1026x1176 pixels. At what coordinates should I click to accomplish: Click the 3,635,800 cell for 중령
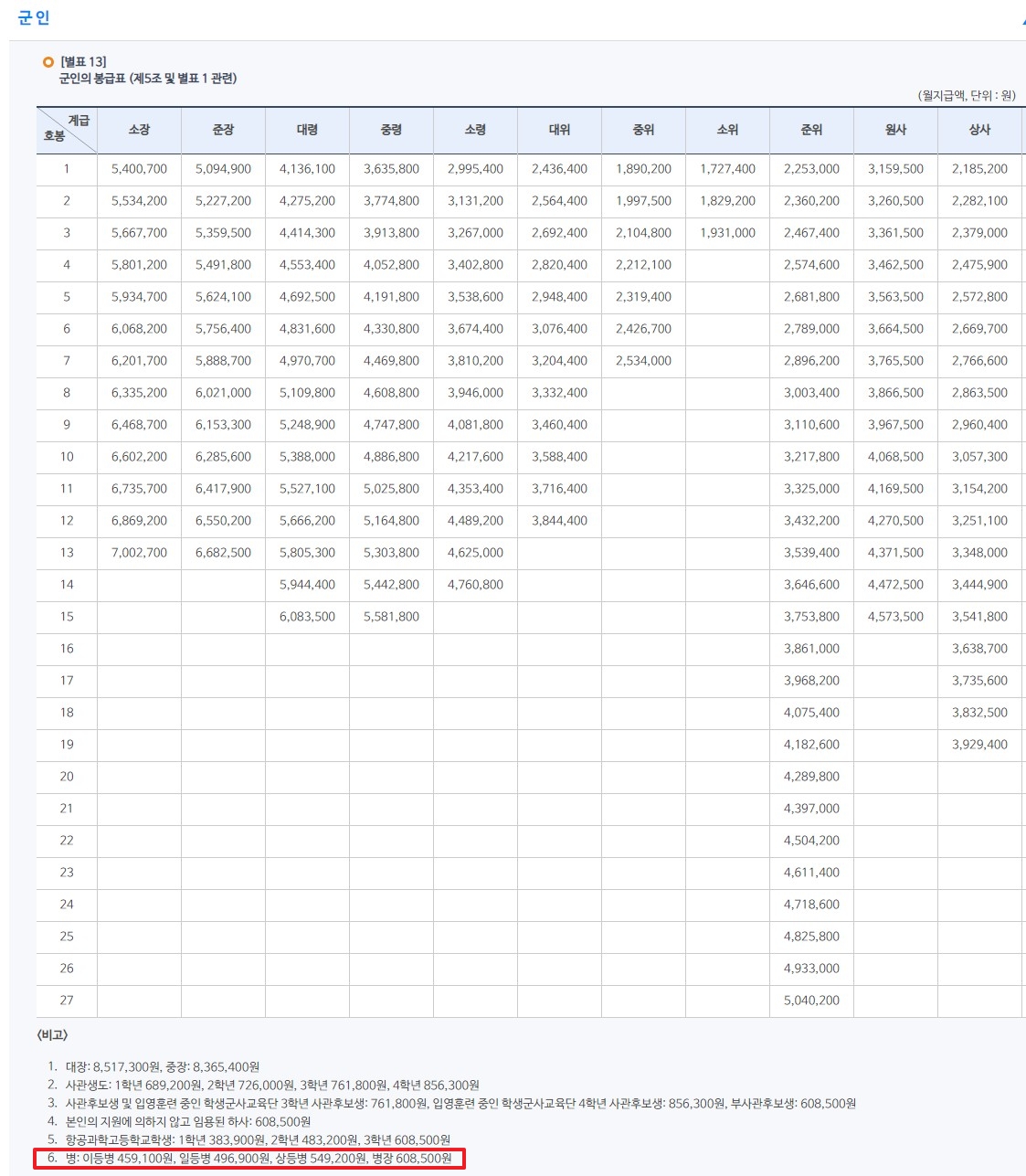click(x=391, y=169)
